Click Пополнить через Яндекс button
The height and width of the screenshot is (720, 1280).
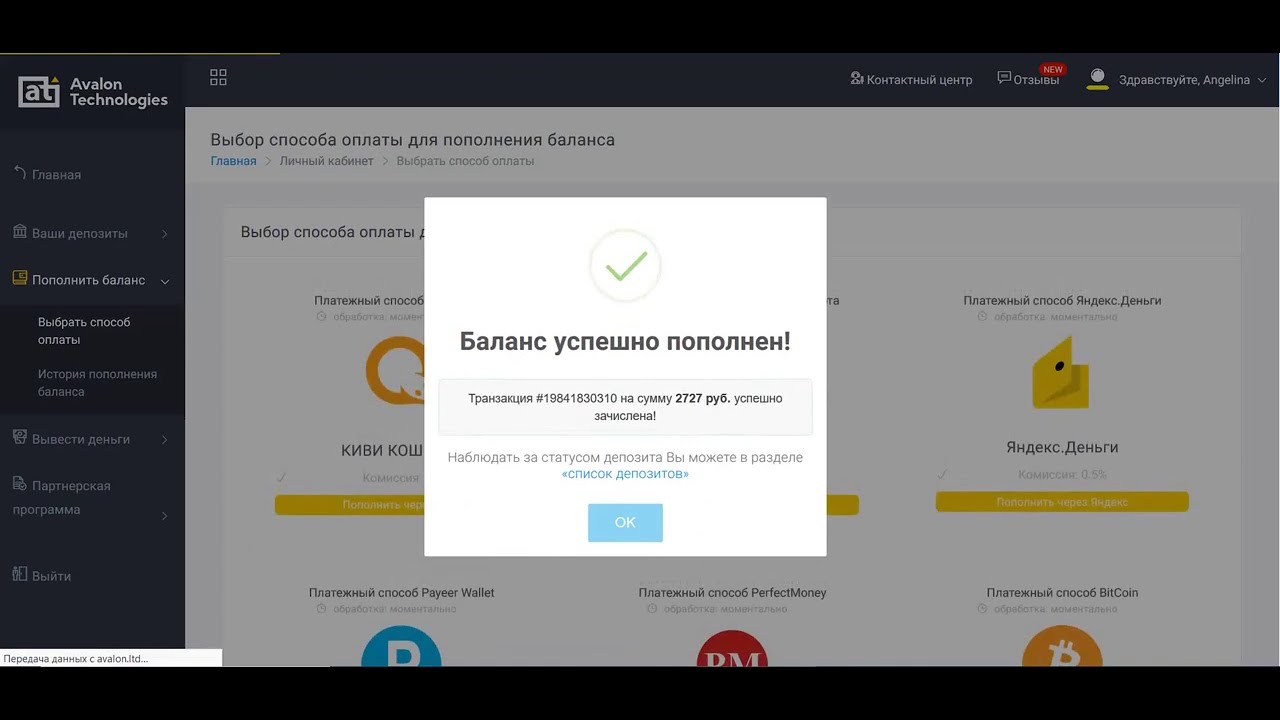pos(1062,502)
